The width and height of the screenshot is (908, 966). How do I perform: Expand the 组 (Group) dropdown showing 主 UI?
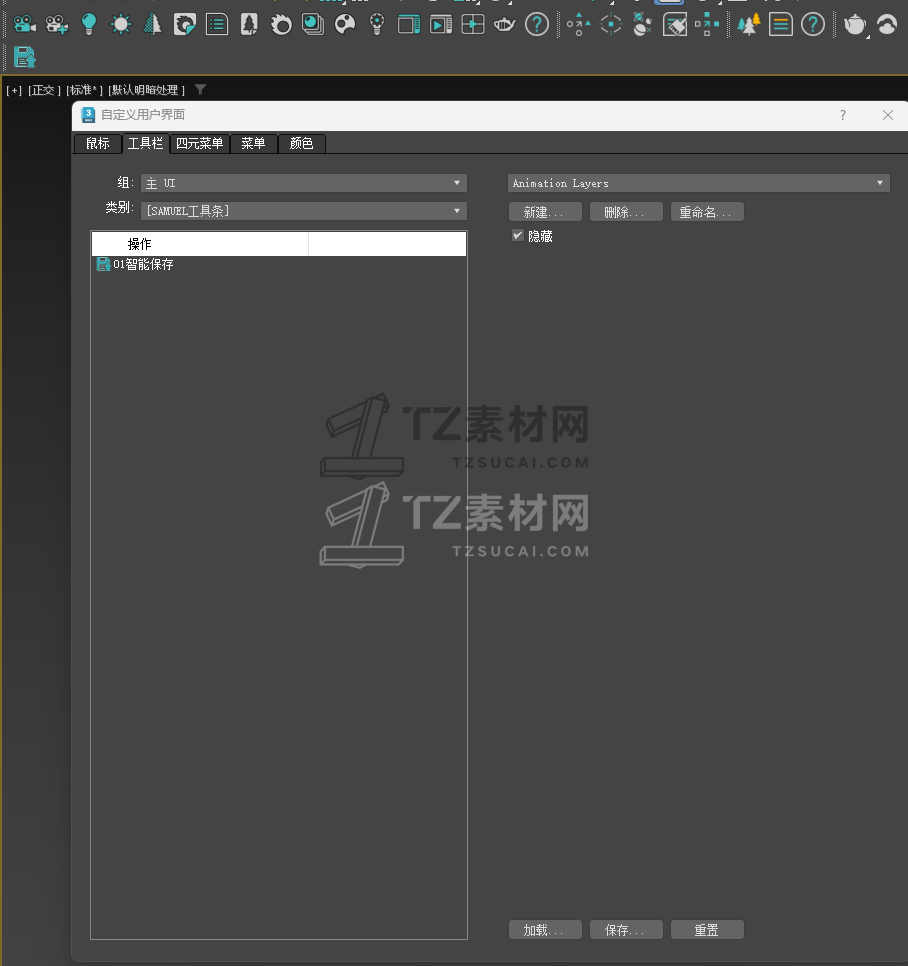click(x=304, y=183)
